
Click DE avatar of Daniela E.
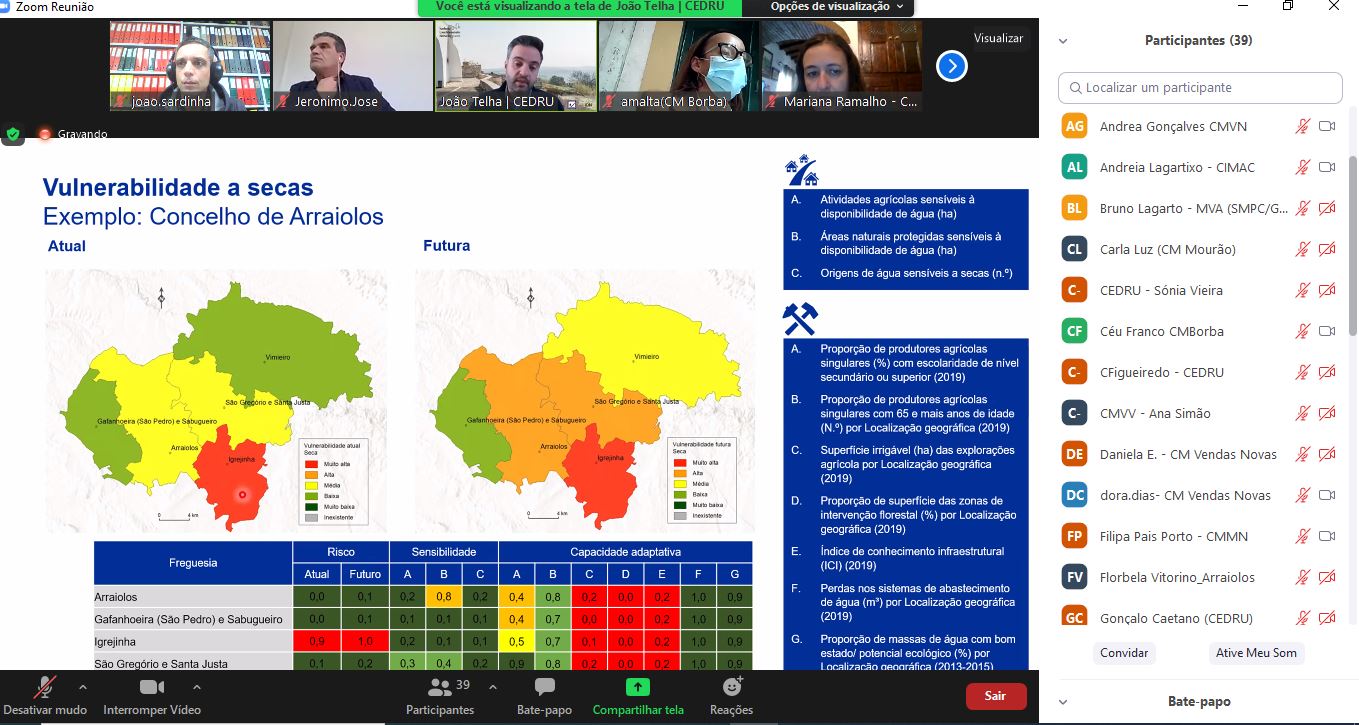point(1074,454)
